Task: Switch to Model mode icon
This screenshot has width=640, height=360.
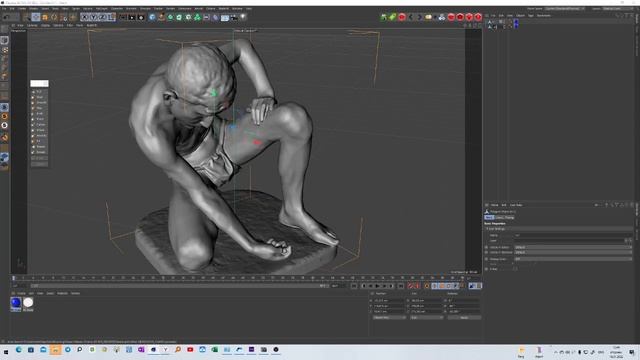Action: (4, 40)
